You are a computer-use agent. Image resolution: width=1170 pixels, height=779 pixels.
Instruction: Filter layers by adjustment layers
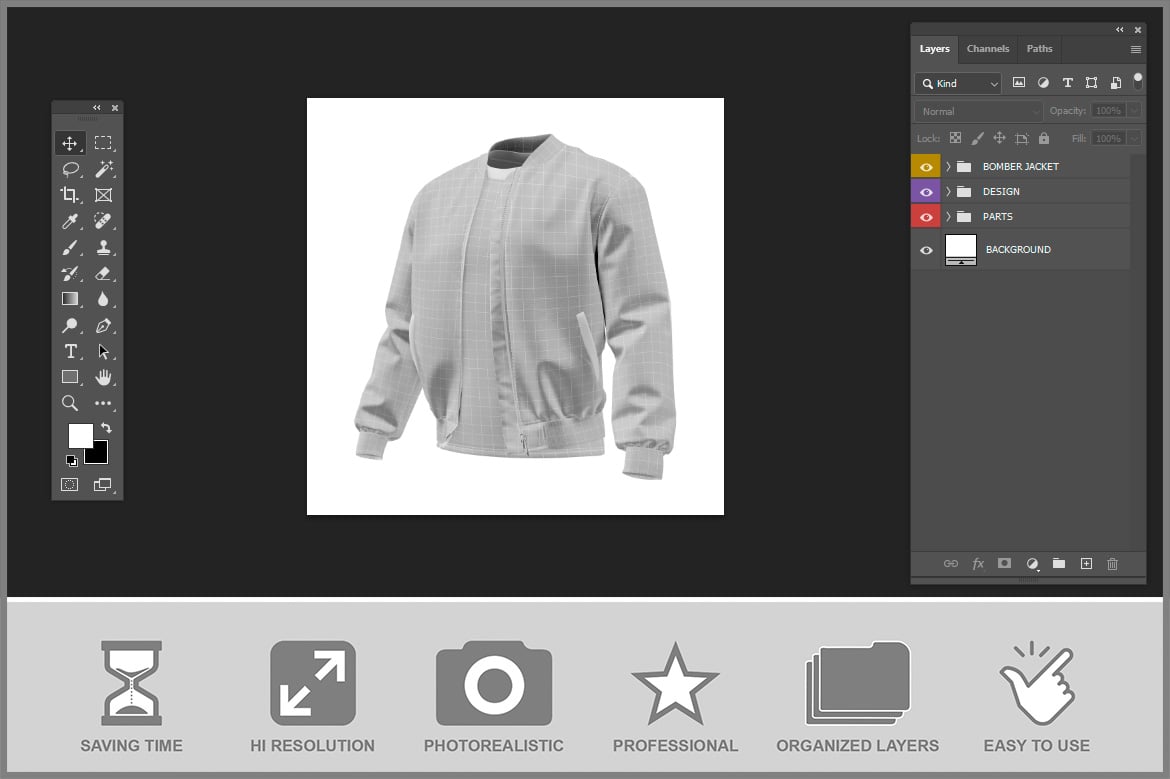1043,83
